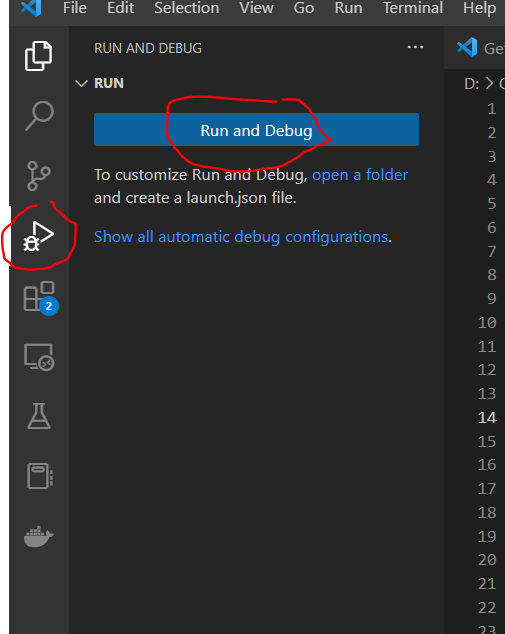Open the Explorer view in activity bar
This screenshot has height=634, width=505.
[38, 56]
